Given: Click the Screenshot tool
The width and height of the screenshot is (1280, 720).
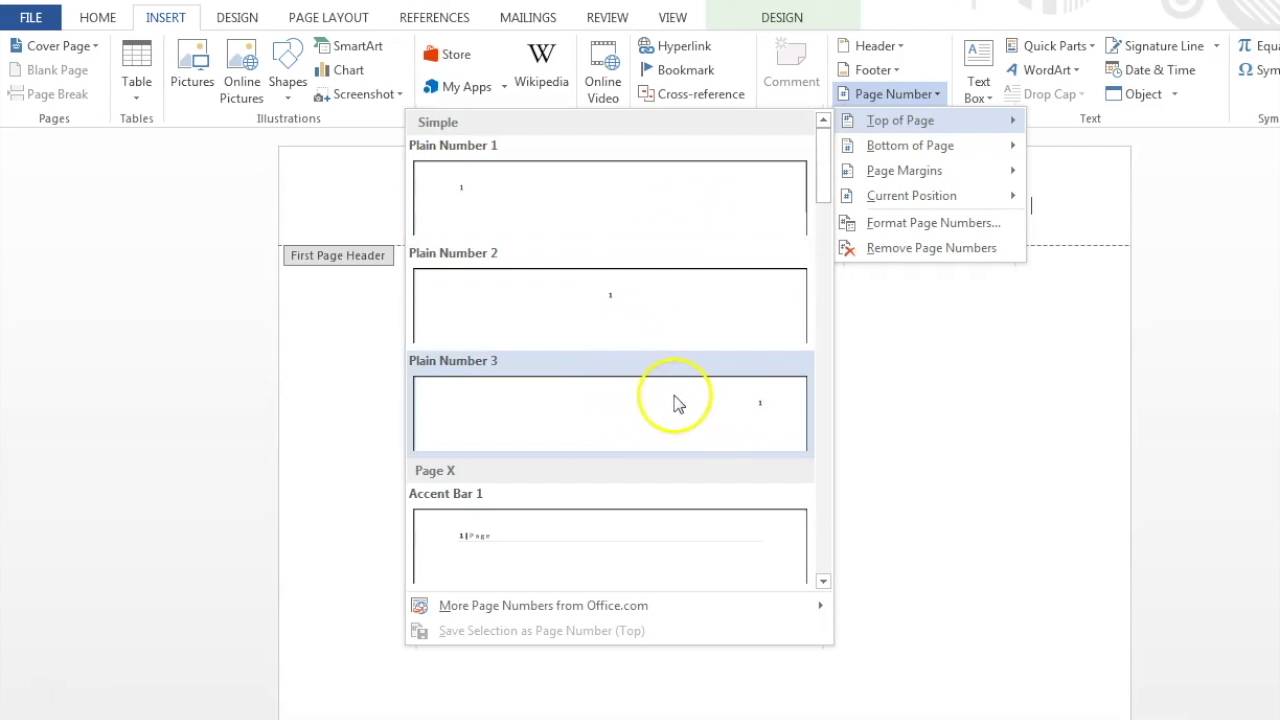Looking at the screenshot, I should tap(357, 94).
